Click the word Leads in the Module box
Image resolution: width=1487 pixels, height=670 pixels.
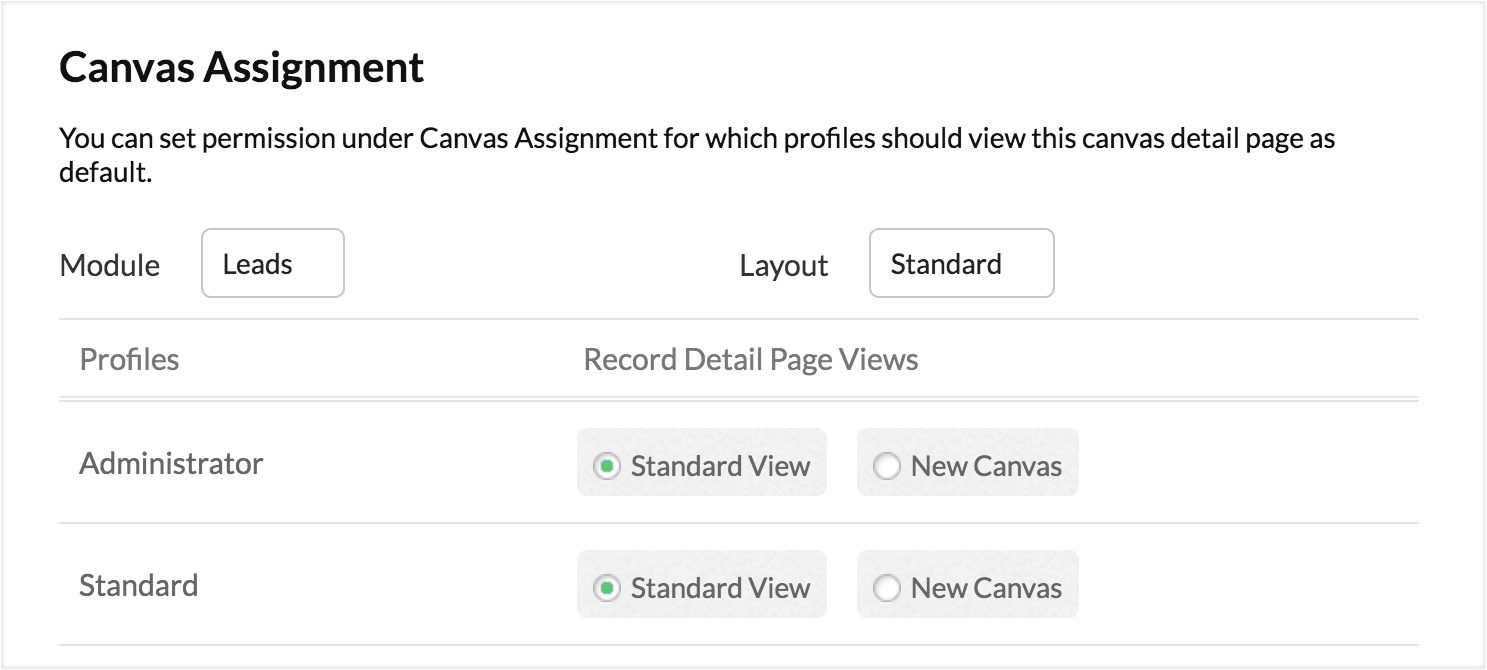(x=258, y=264)
